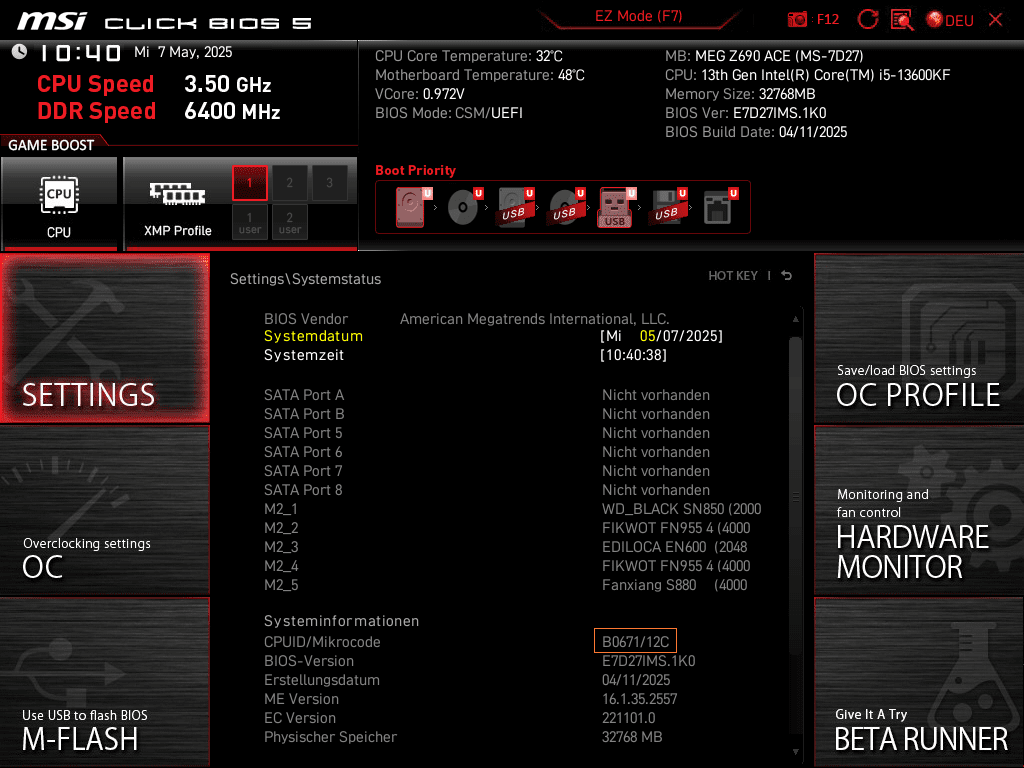Click the settings list scrollbar thumb
This screenshot has height=768, width=1024.
pos(795,496)
